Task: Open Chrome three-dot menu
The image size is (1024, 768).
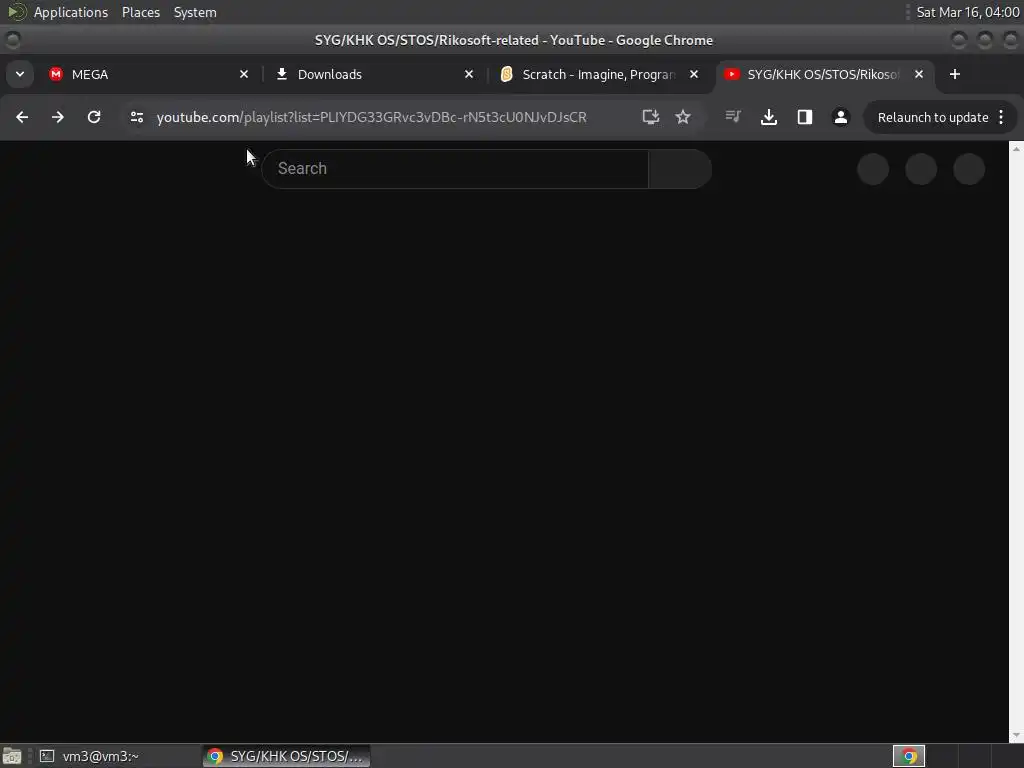Action: pyautogui.click(x=1001, y=118)
